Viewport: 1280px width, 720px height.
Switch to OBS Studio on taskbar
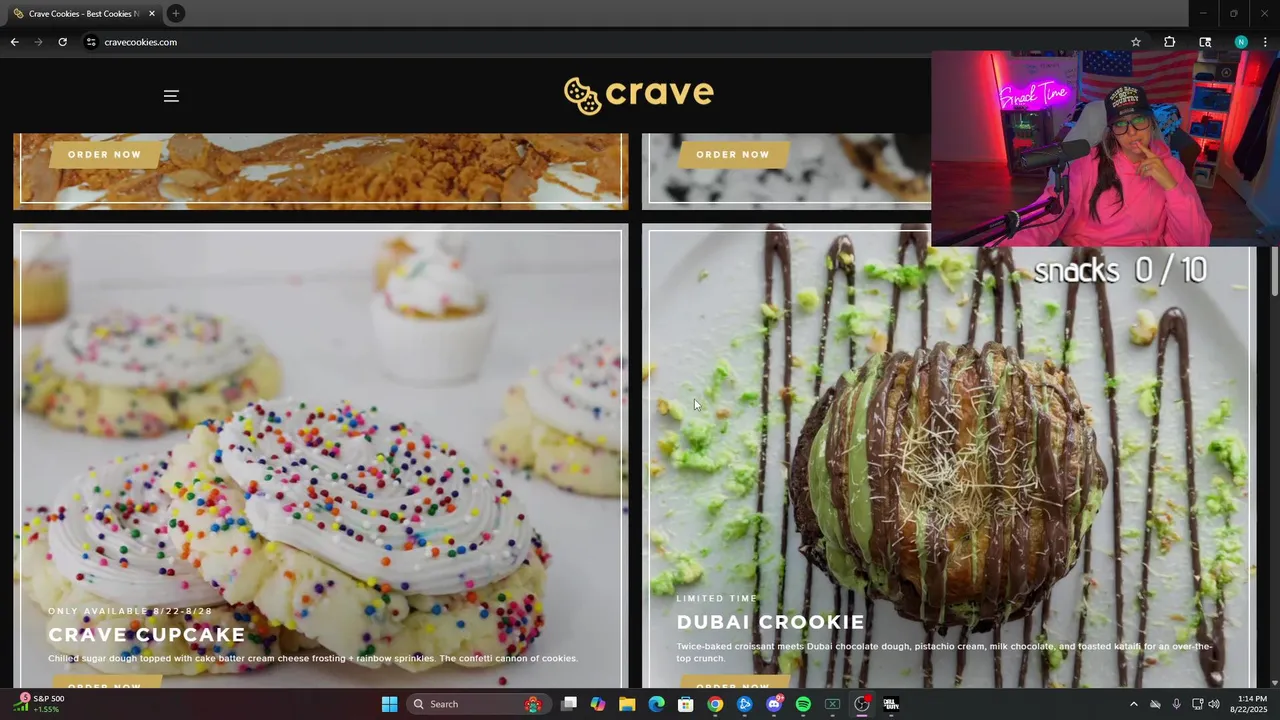pos(862,704)
